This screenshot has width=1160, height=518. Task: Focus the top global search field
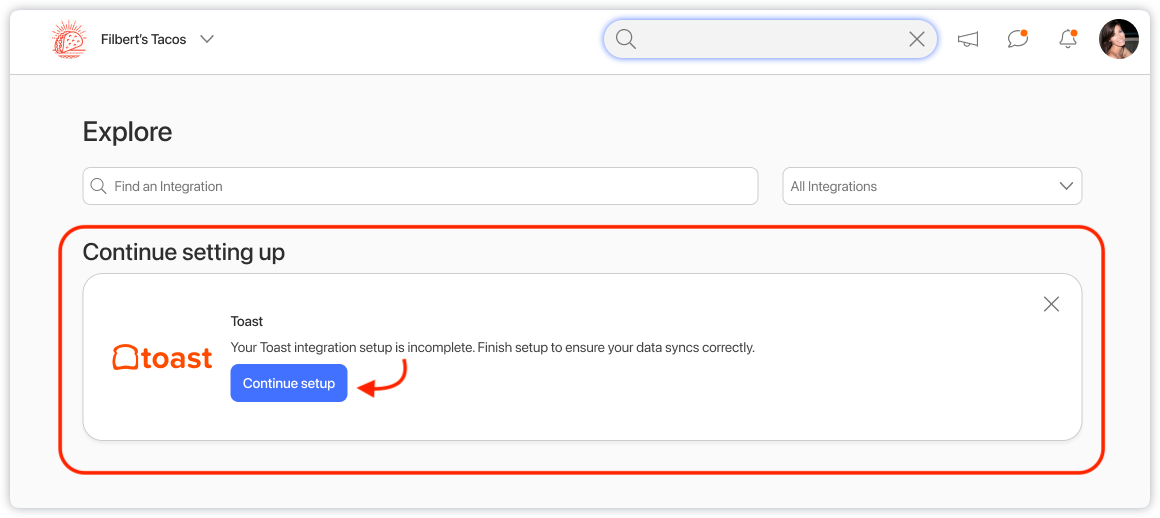pyautogui.click(x=770, y=39)
